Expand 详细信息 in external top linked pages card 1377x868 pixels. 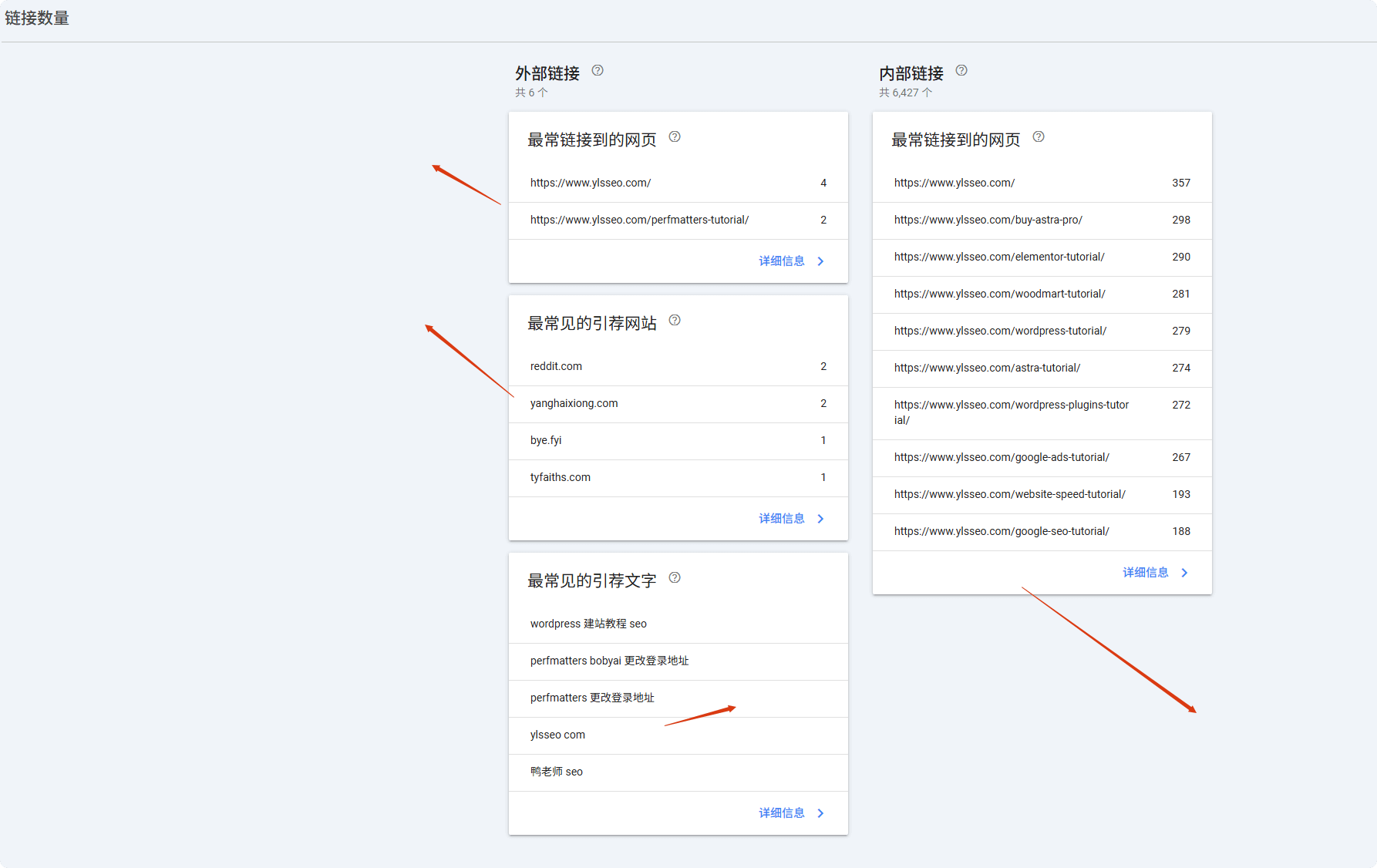point(791,261)
